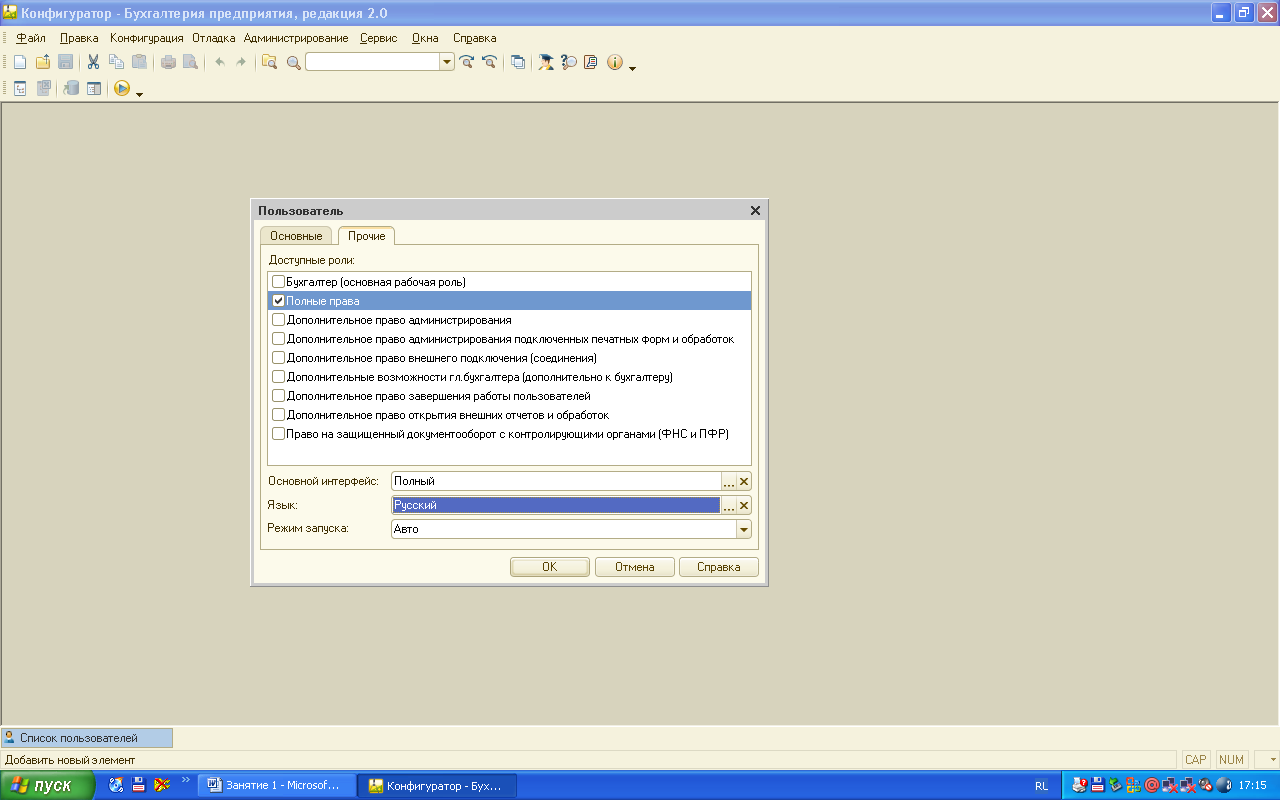Click the Save diskette icon

coord(65,62)
